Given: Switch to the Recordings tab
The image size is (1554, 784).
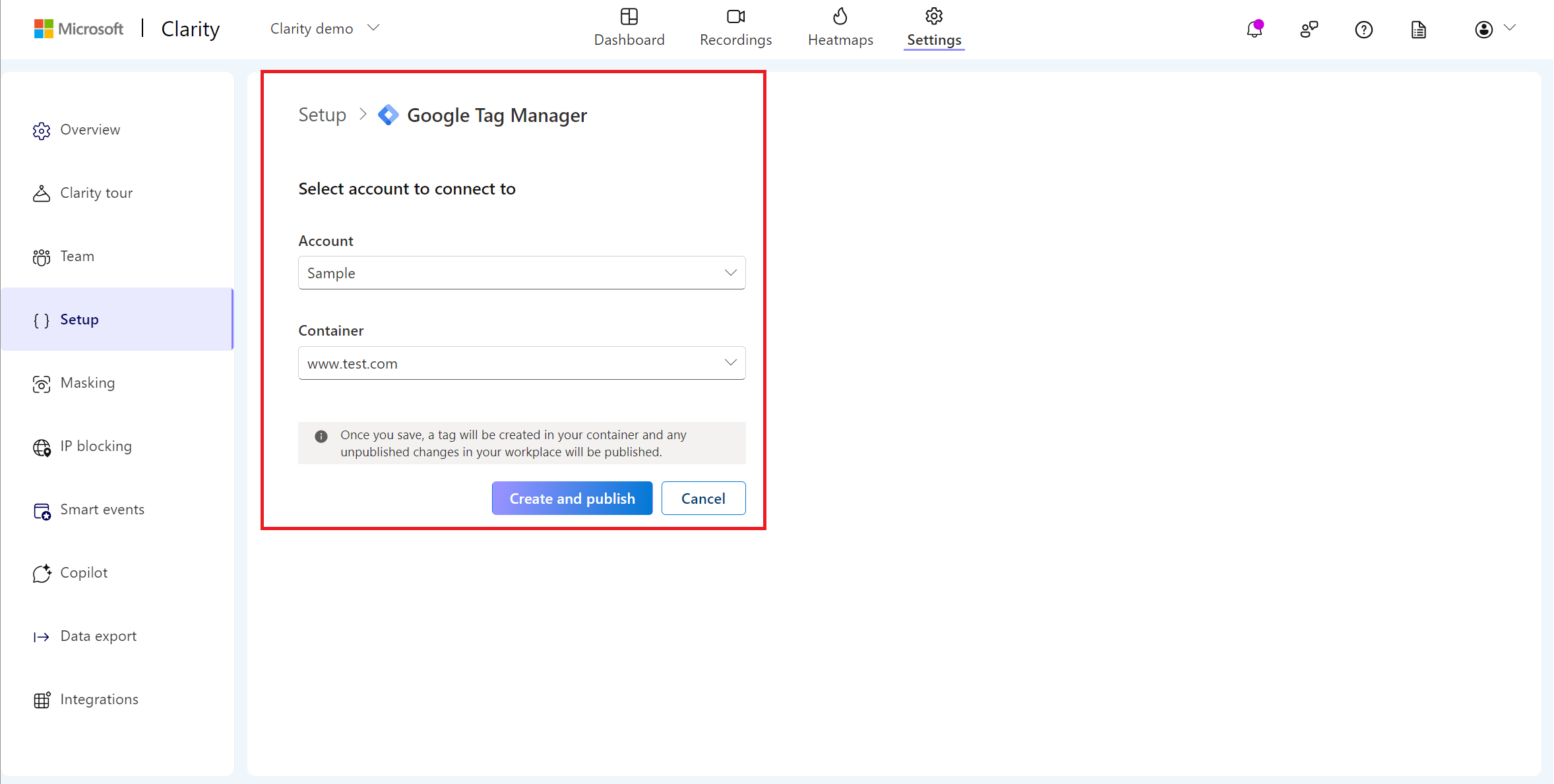Looking at the screenshot, I should pos(735,28).
